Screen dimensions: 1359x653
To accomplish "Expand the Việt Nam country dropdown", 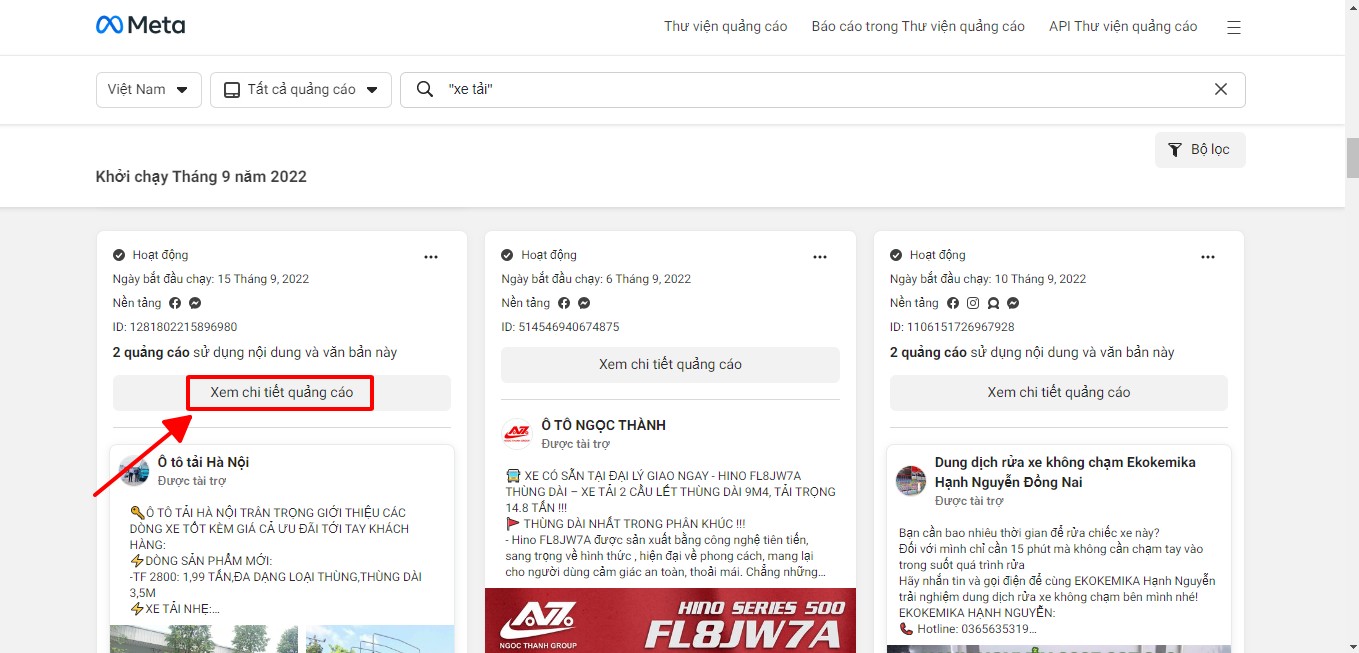I will pyautogui.click(x=149, y=89).
